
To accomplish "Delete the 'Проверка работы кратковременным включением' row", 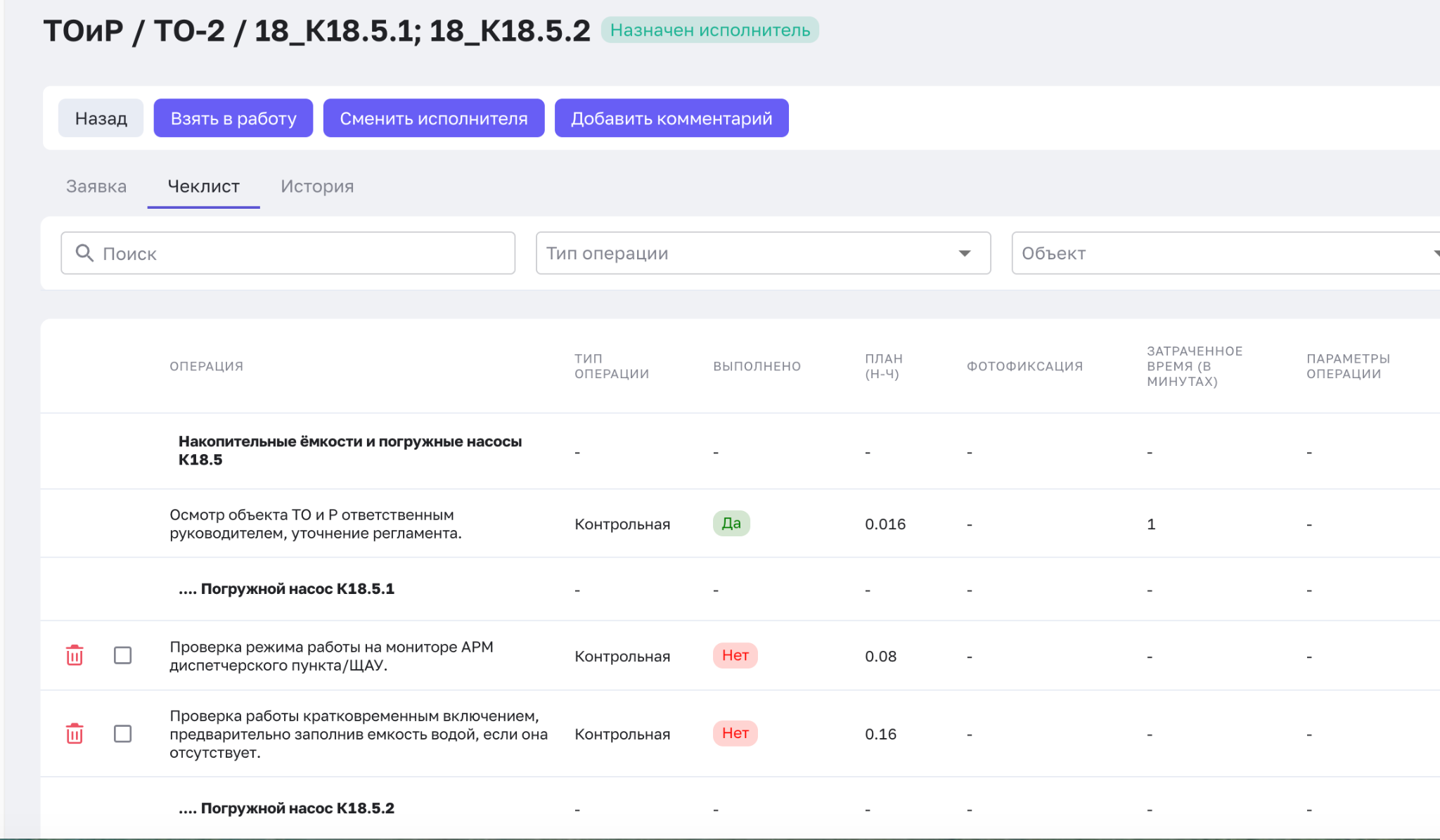I will (x=75, y=733).
